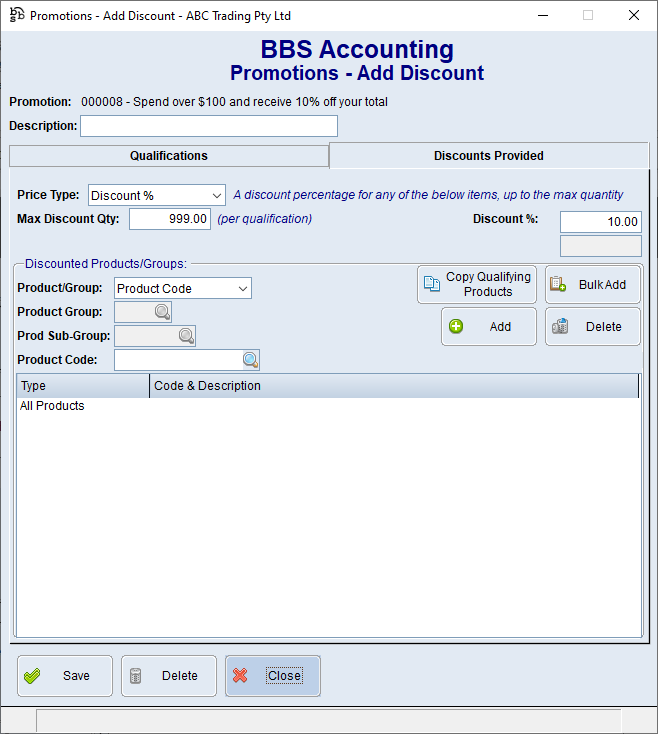Viewport: 658px width, 734px height.
Task: Click the red X Close icon
Action: coord(240,676)
